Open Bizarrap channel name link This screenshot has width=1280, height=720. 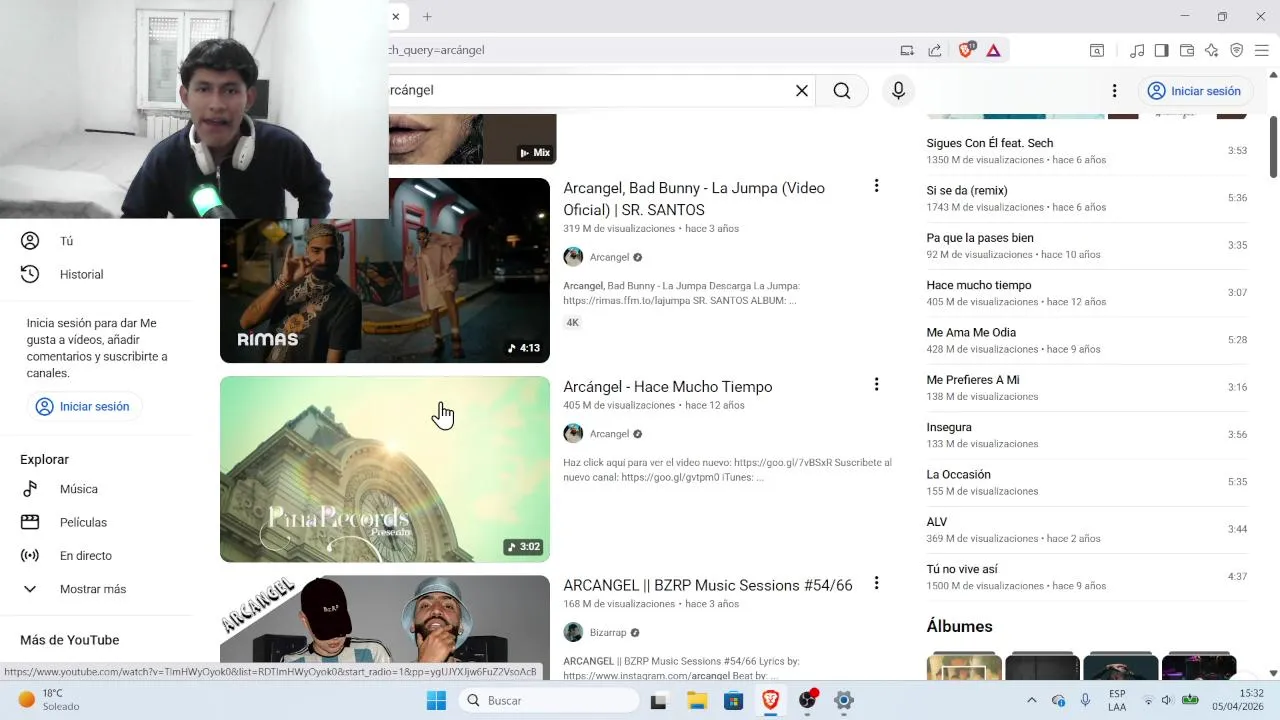point(608,633)
